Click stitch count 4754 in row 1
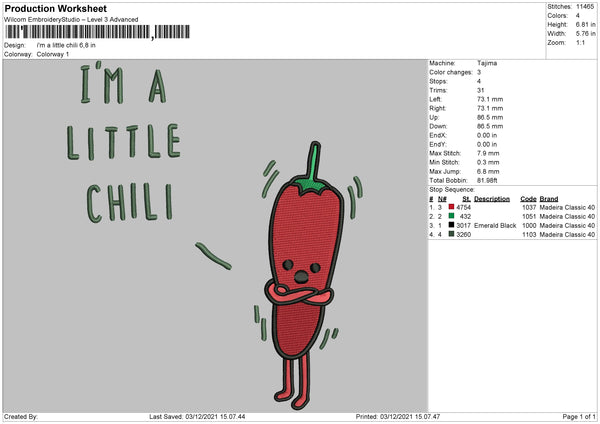The height and width of the screenshot is (424, 600). [x=463, y=207]
